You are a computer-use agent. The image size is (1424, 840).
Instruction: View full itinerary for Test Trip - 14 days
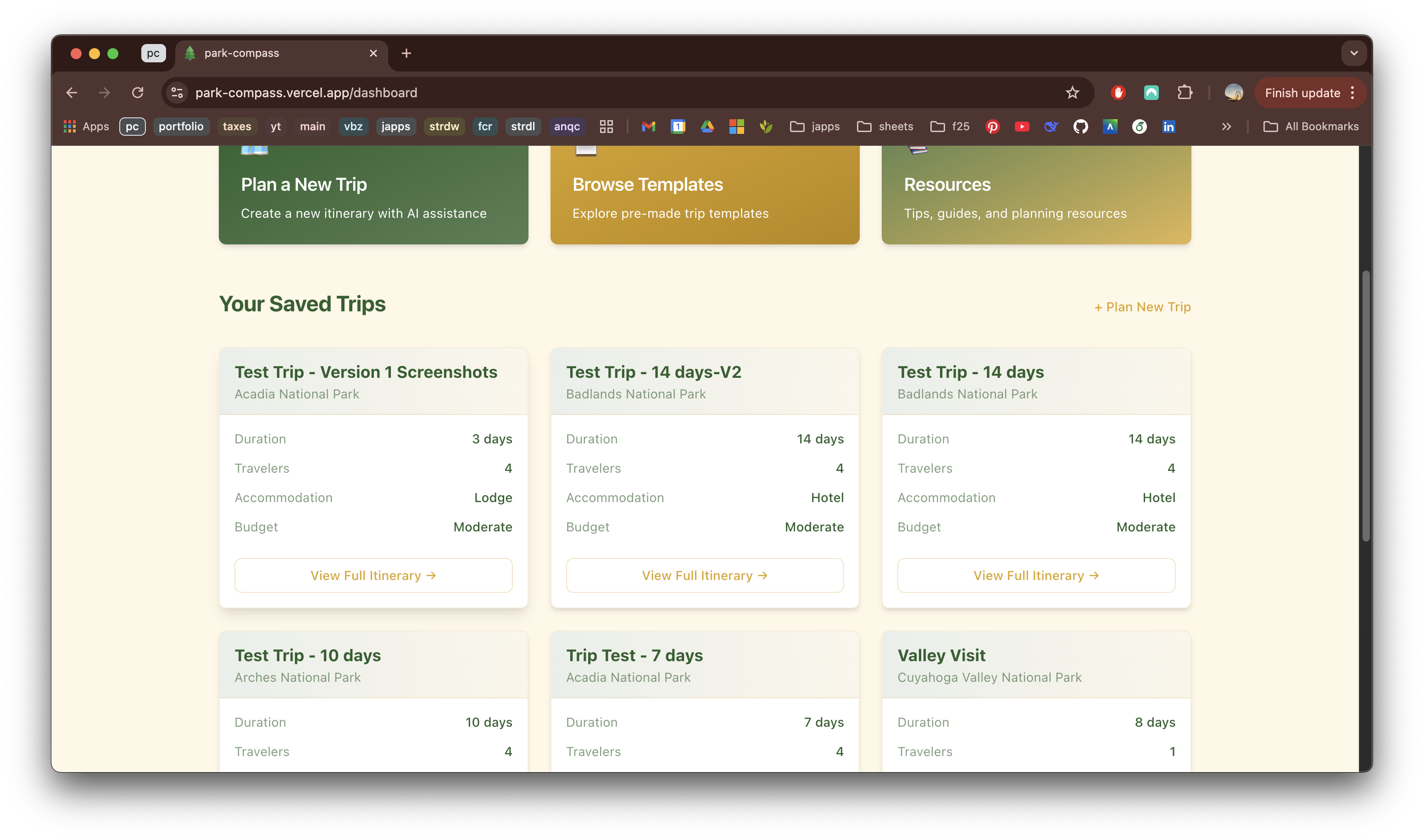tap(1036, 575)
